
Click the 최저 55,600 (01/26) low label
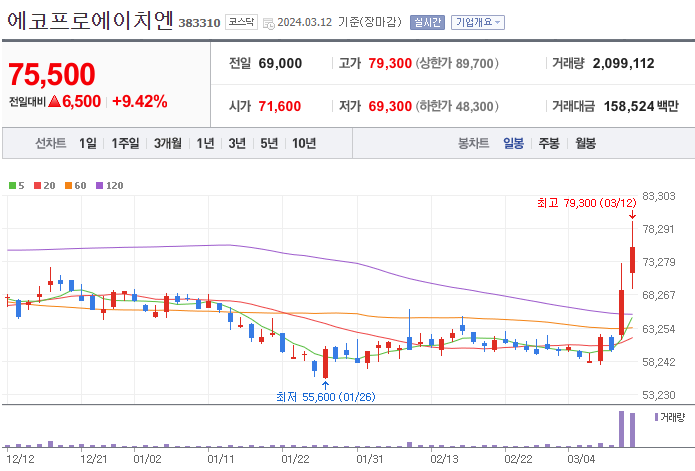(325, 397)
